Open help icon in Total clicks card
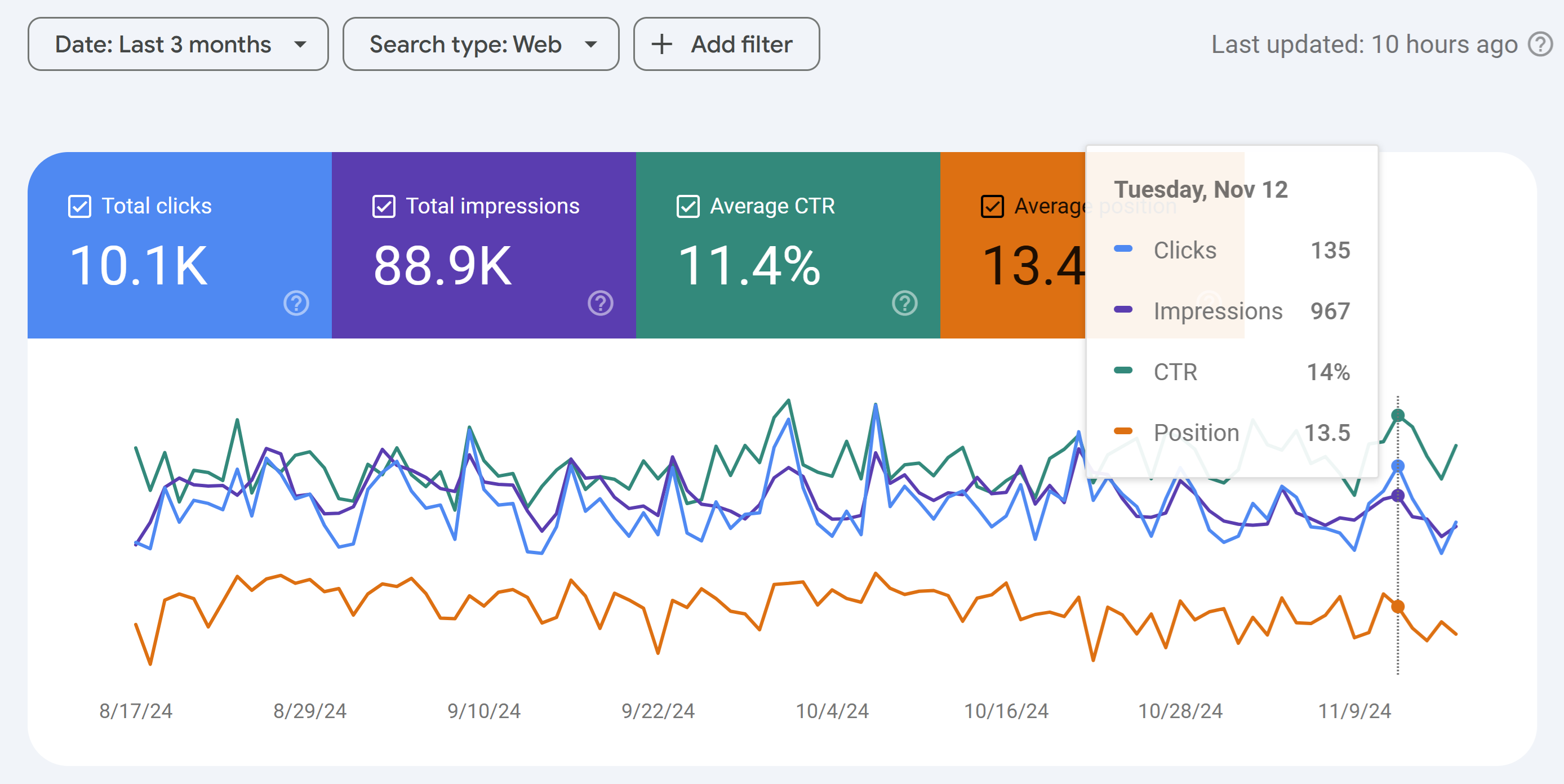 click(x=296, y=303)
